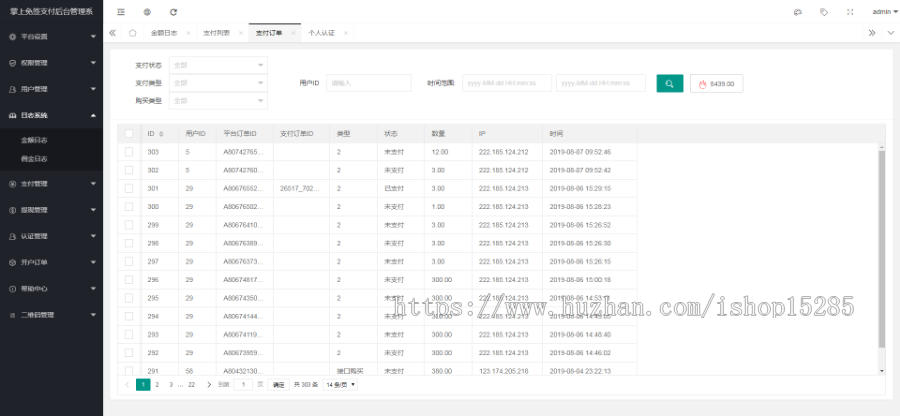
Task: Click the flame 8439.00 total button
Action: point(716,83)
